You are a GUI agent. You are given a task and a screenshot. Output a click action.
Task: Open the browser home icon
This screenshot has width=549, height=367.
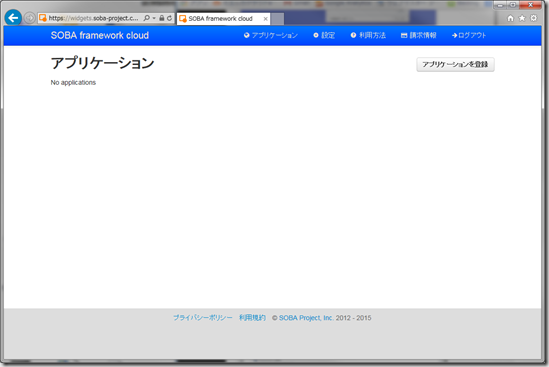coord(510,18)
